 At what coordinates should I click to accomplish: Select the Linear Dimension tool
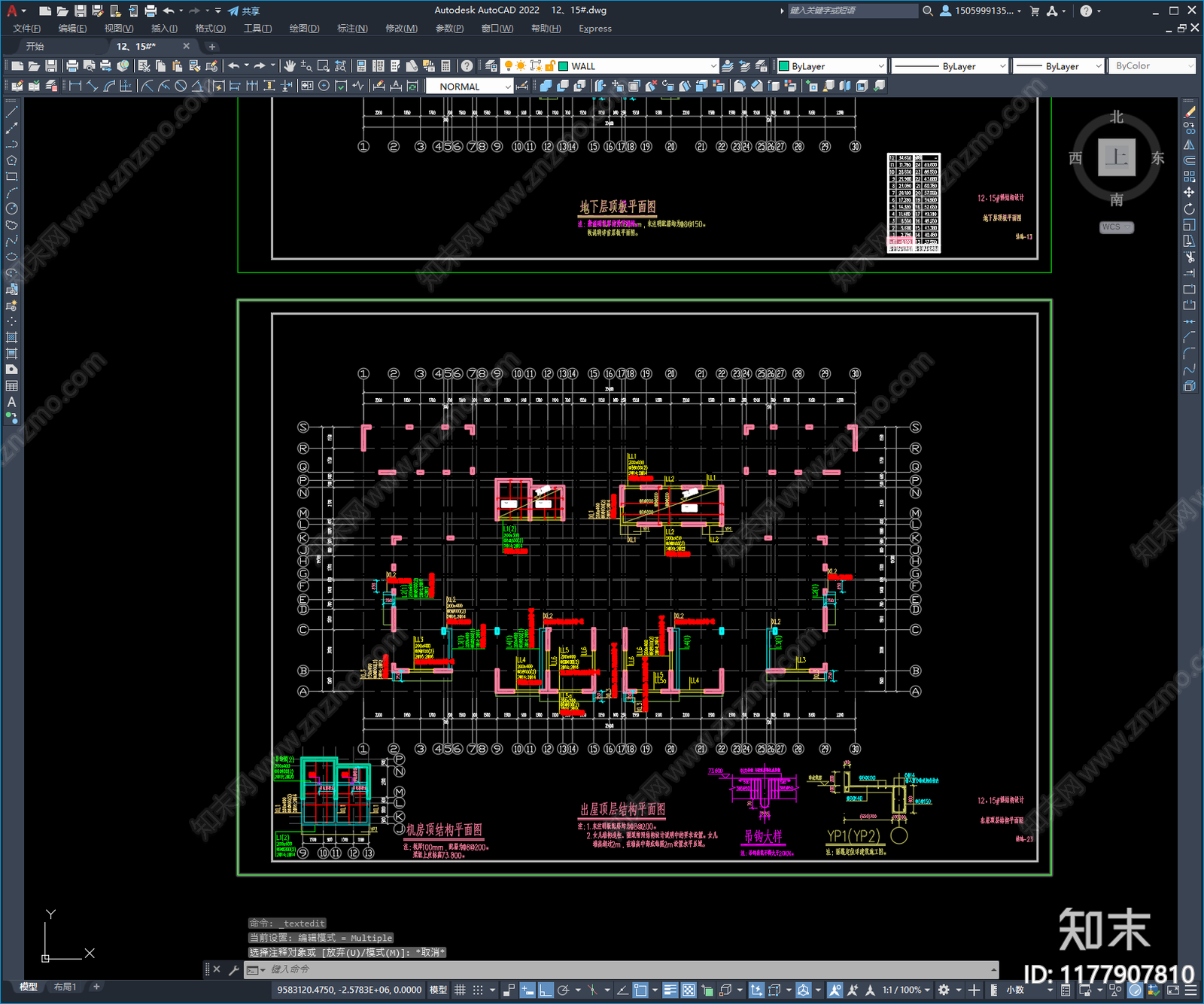(75, 86)
